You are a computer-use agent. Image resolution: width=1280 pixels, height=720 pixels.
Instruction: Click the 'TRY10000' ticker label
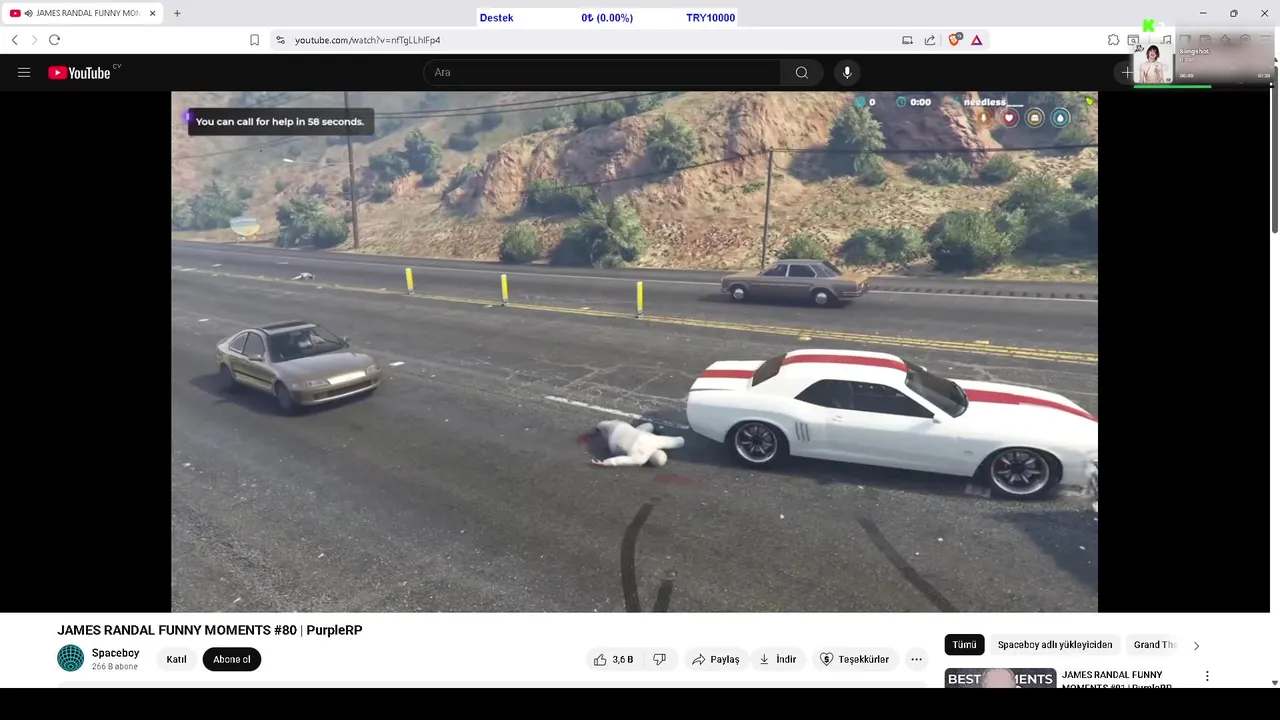coord(710,18)
